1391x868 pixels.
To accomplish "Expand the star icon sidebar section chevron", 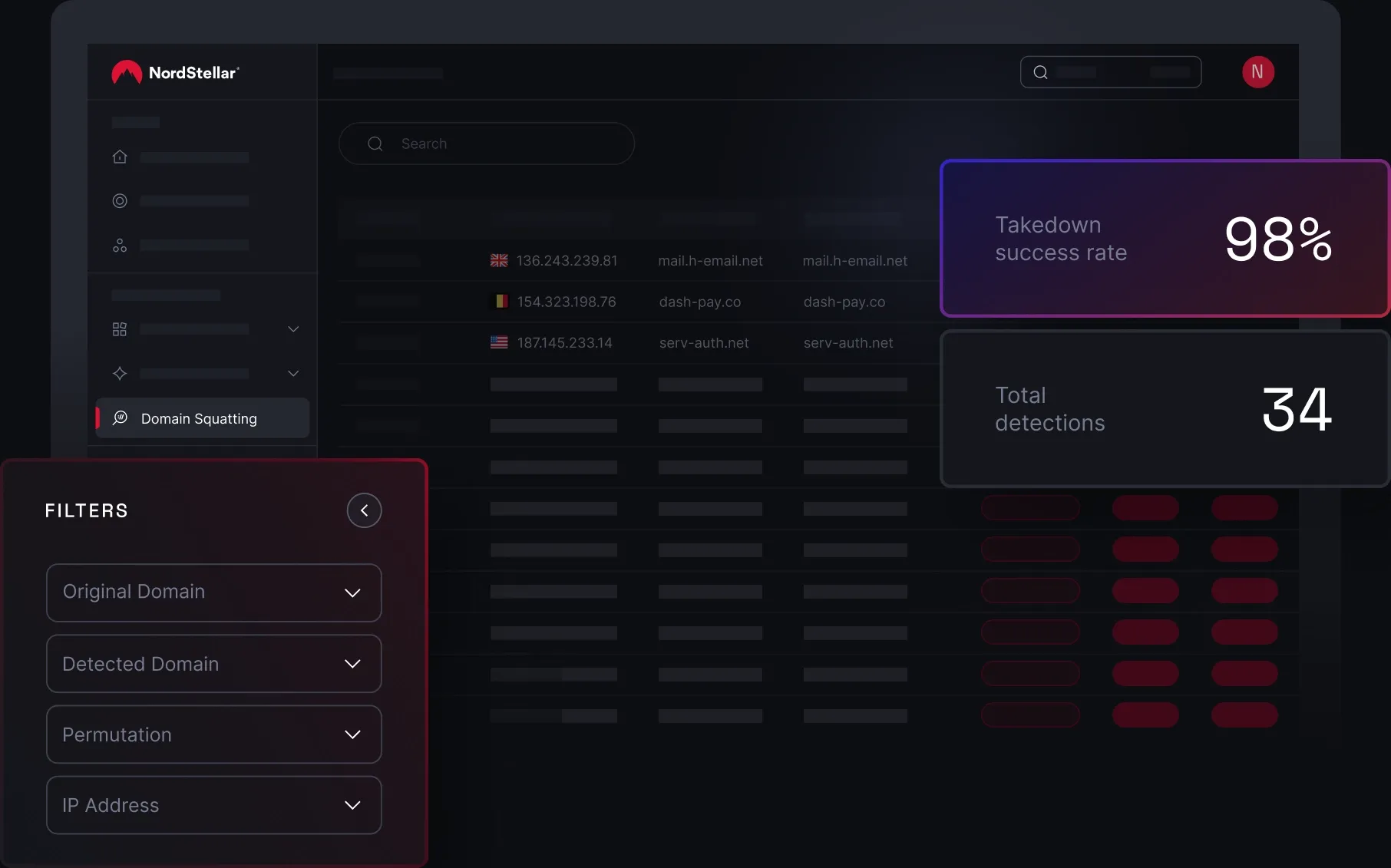I will tap(293, 374).
